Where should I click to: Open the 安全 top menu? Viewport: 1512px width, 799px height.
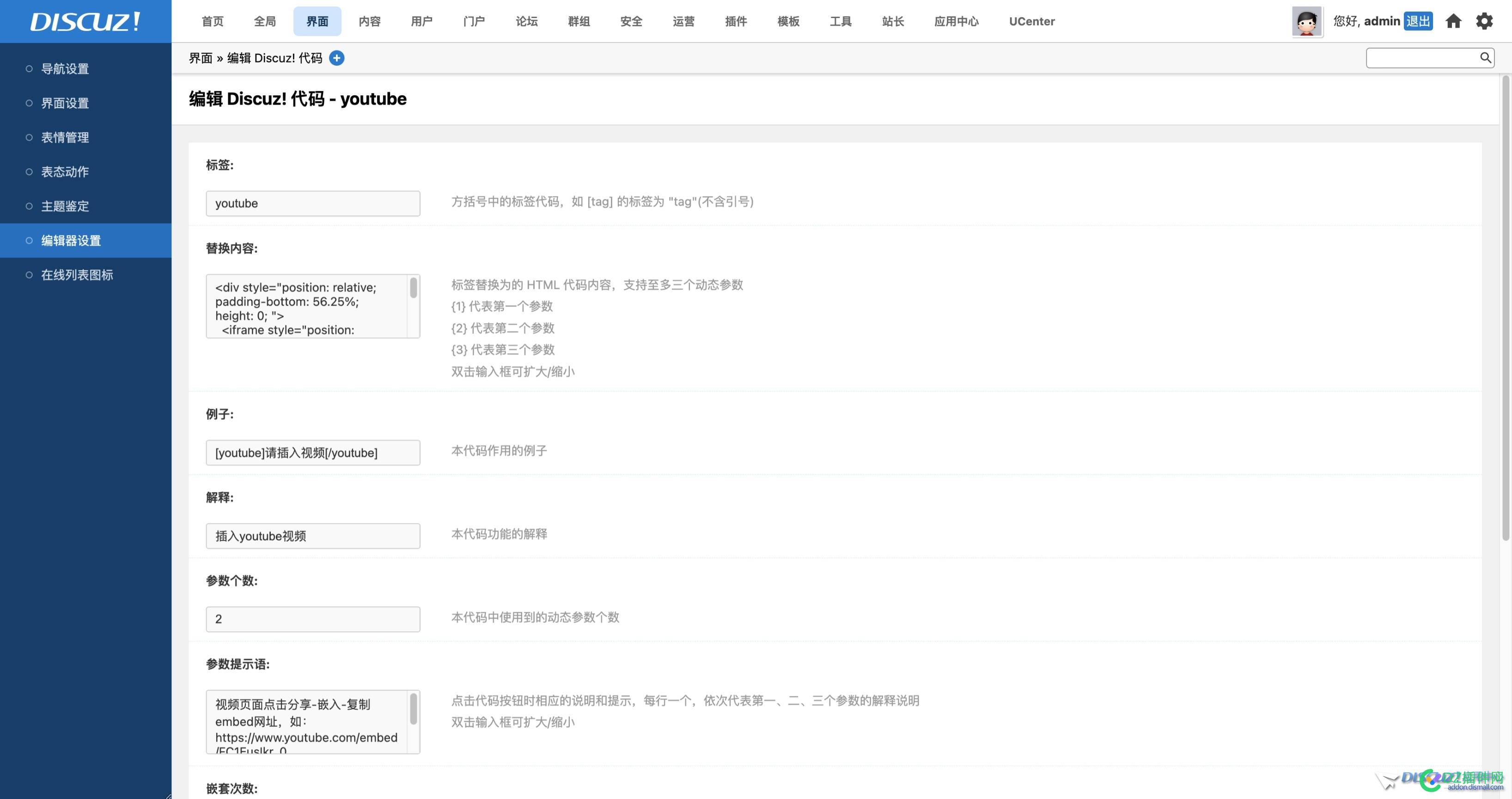632,21
